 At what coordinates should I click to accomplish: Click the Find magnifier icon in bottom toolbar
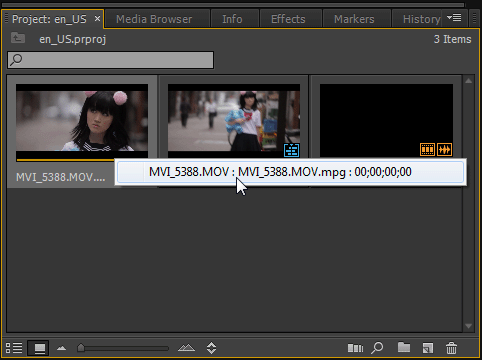click(x=377, y=348)
